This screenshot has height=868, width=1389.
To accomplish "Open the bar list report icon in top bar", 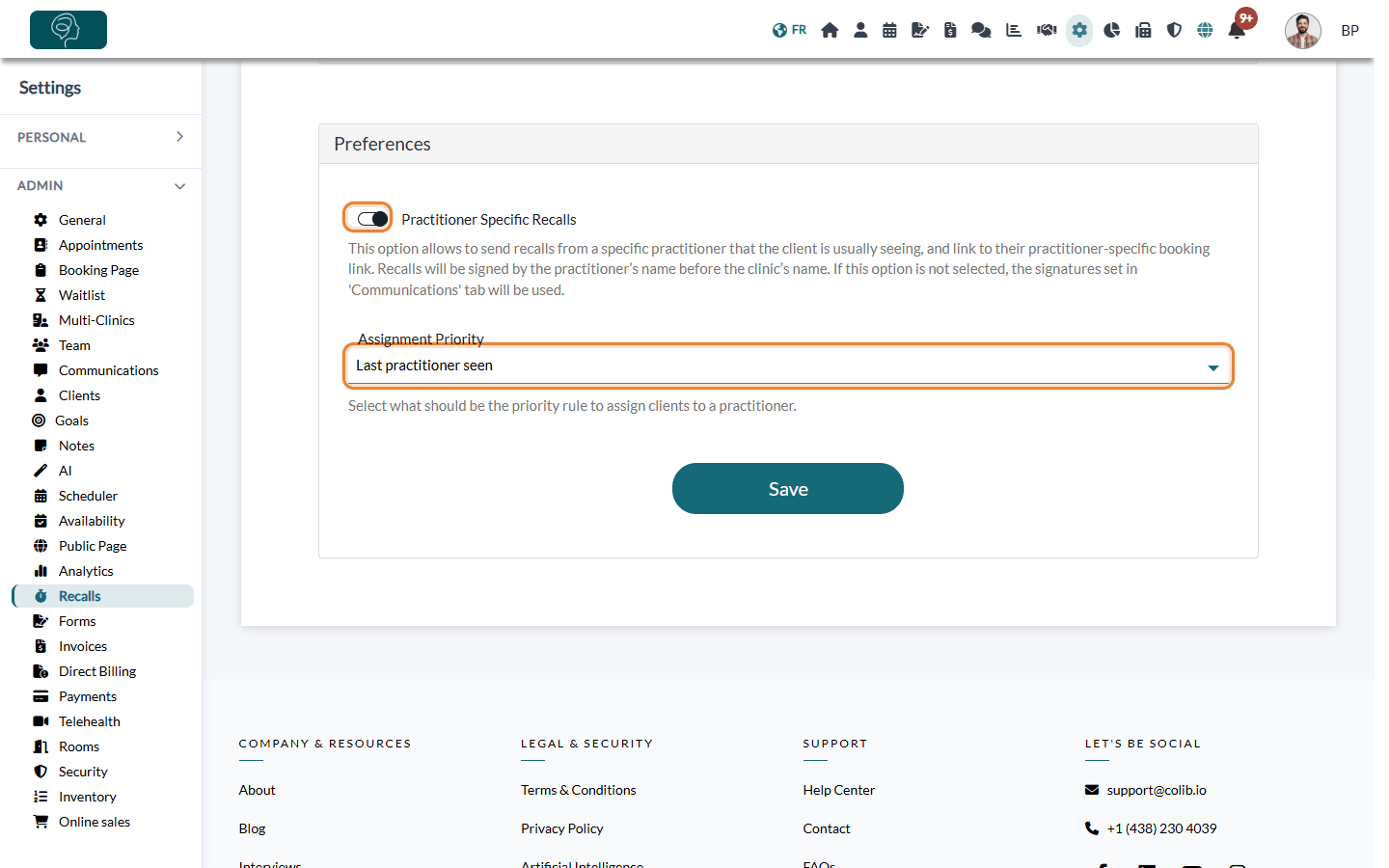I will pyautogui.click(x=1014, y=30).
